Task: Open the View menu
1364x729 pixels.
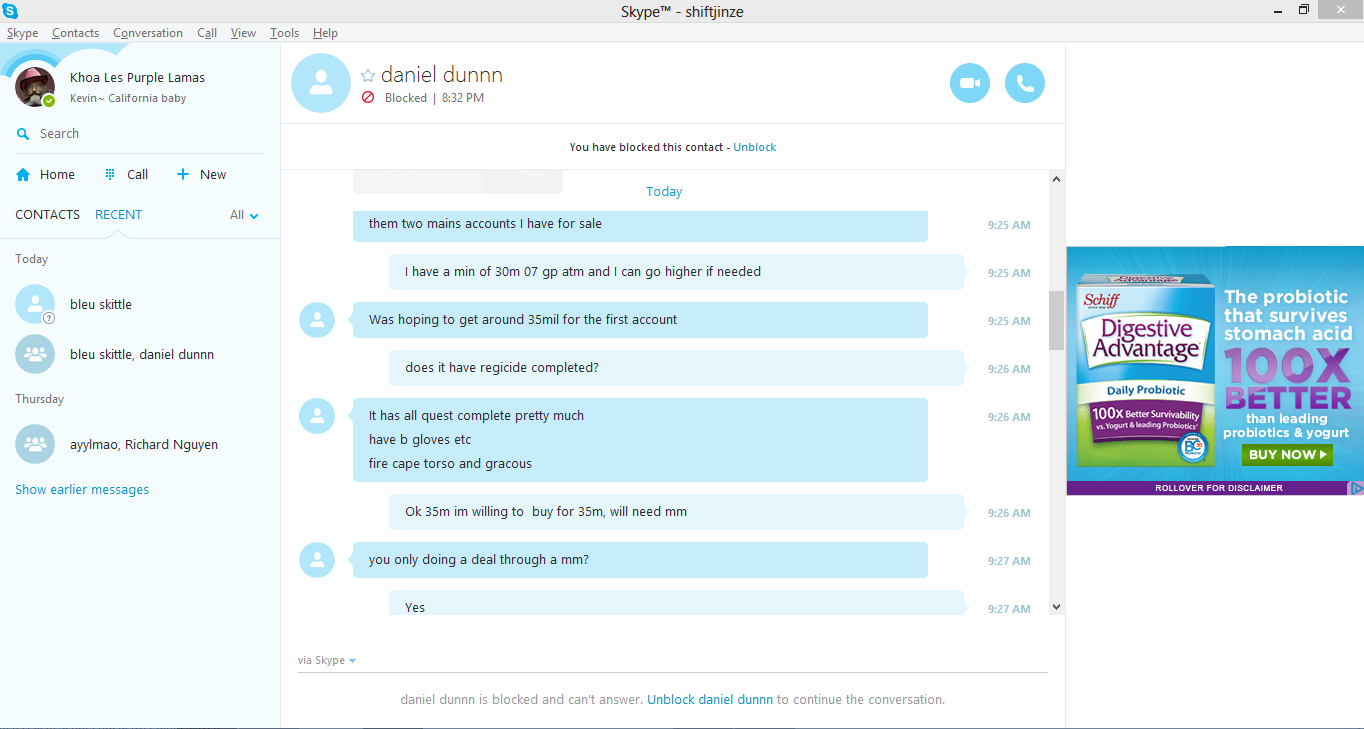Action: coord(243,33)
